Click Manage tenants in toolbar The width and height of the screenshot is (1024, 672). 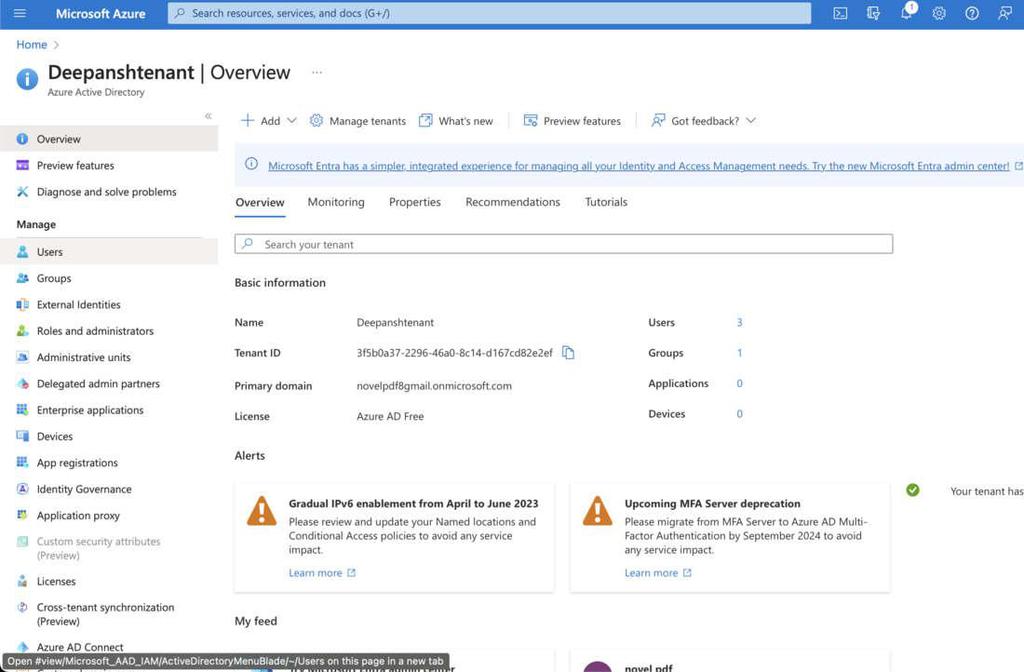pyautogui.click(x=358, y=121)
